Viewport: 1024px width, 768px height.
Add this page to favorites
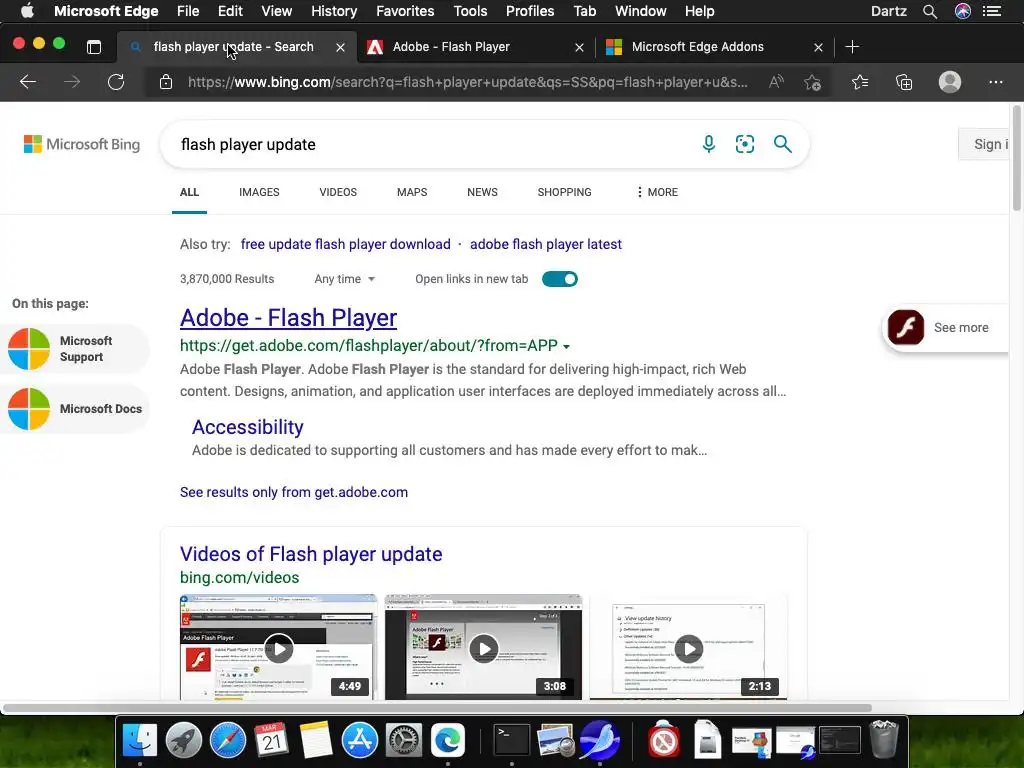pos(812,82)
